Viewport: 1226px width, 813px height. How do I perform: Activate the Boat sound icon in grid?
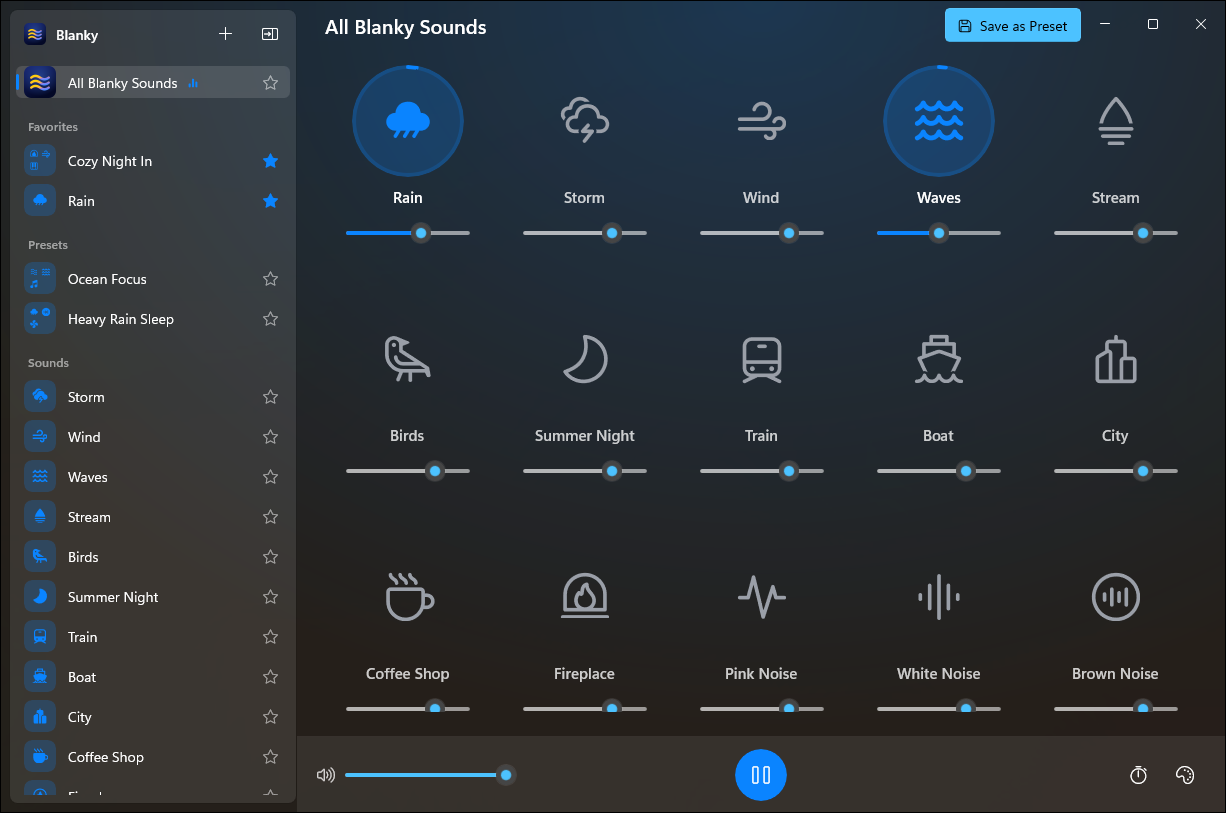939,359
